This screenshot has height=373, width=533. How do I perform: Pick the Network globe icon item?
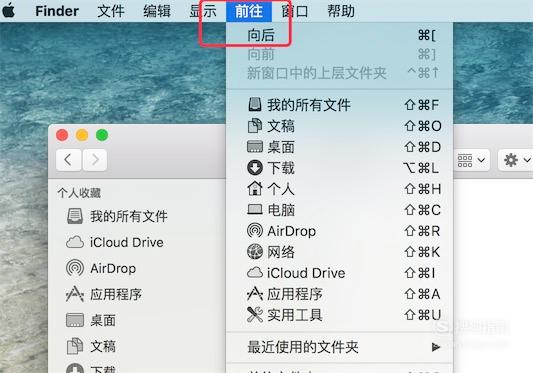pos(255,252)
